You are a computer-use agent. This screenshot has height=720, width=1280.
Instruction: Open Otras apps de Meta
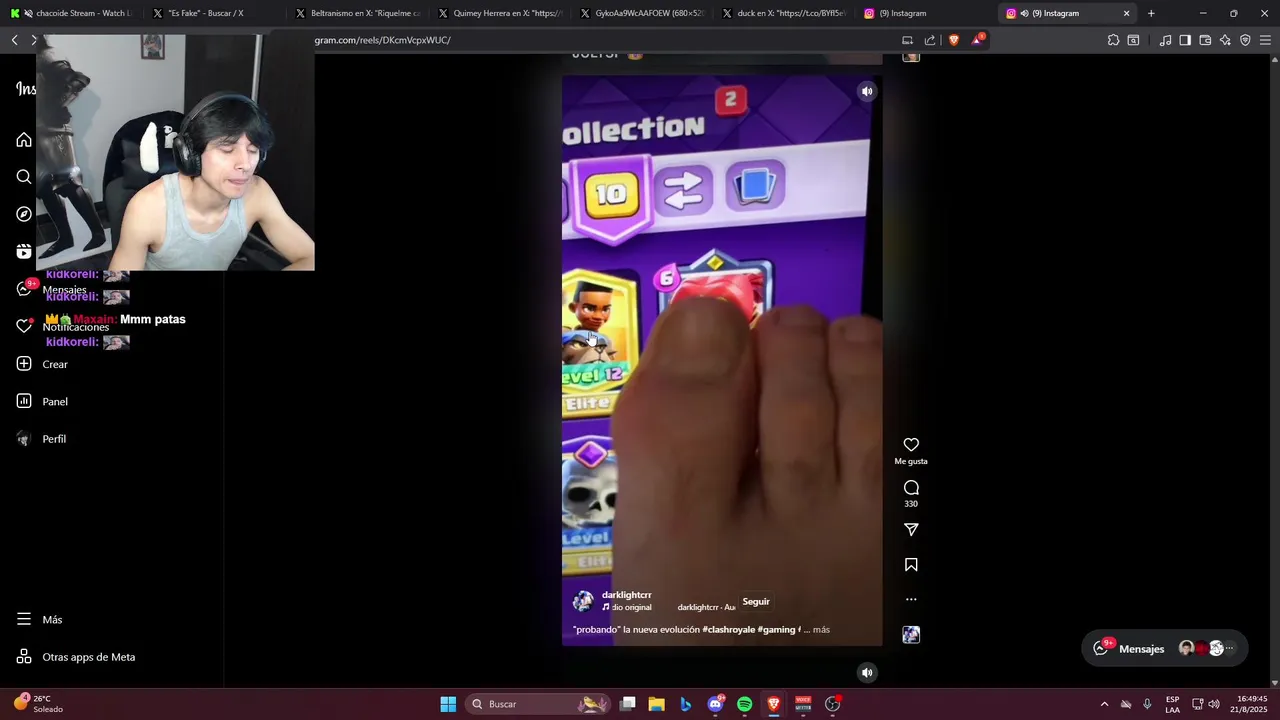[x=76, y=657]
